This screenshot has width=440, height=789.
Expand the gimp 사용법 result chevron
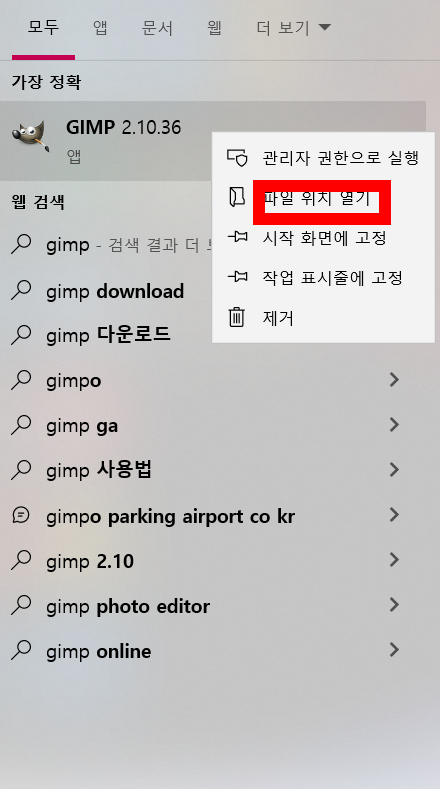tap(394, 469)
